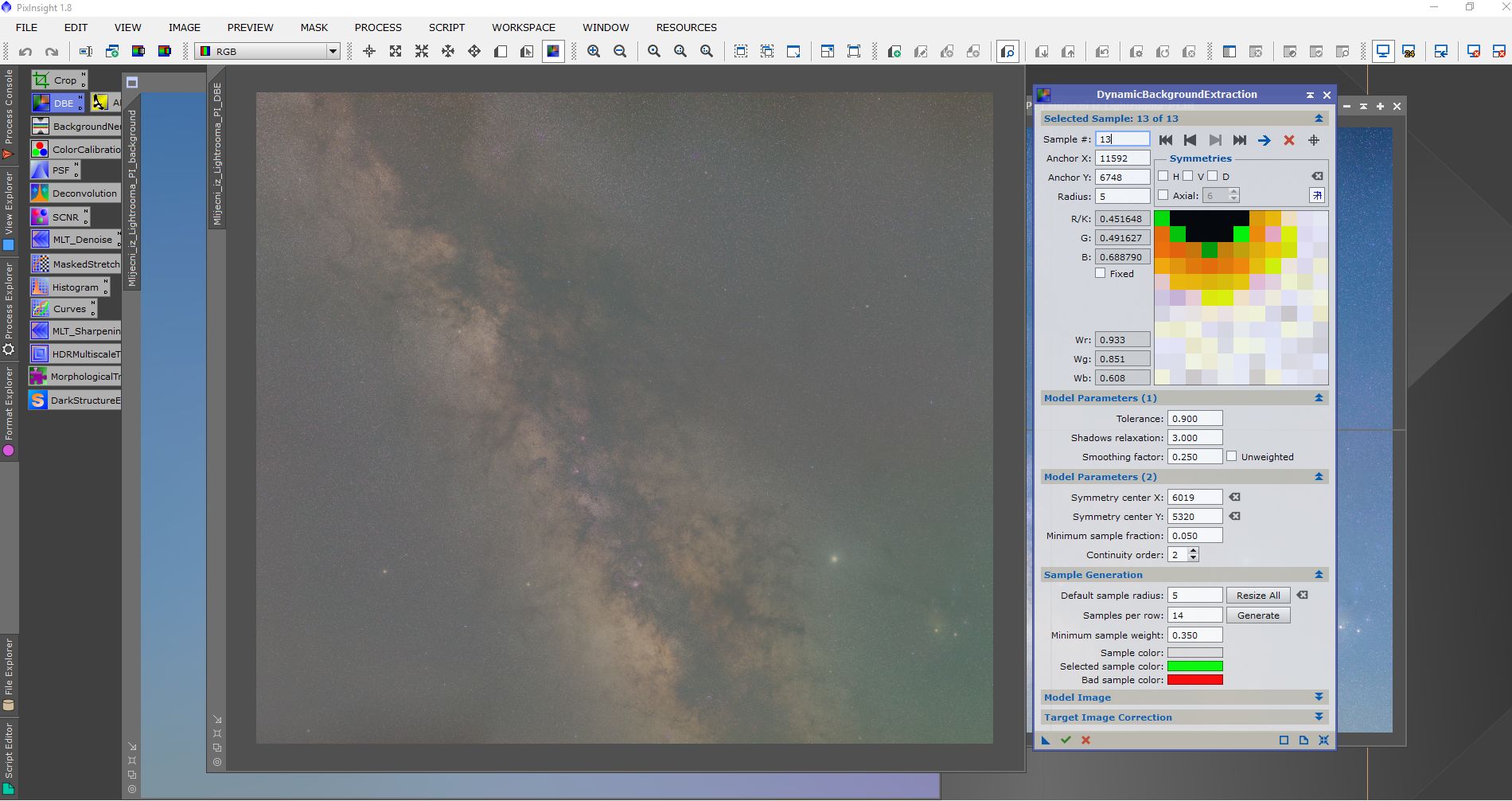Open the Deconvolution process icon

[x=74, y=193]
